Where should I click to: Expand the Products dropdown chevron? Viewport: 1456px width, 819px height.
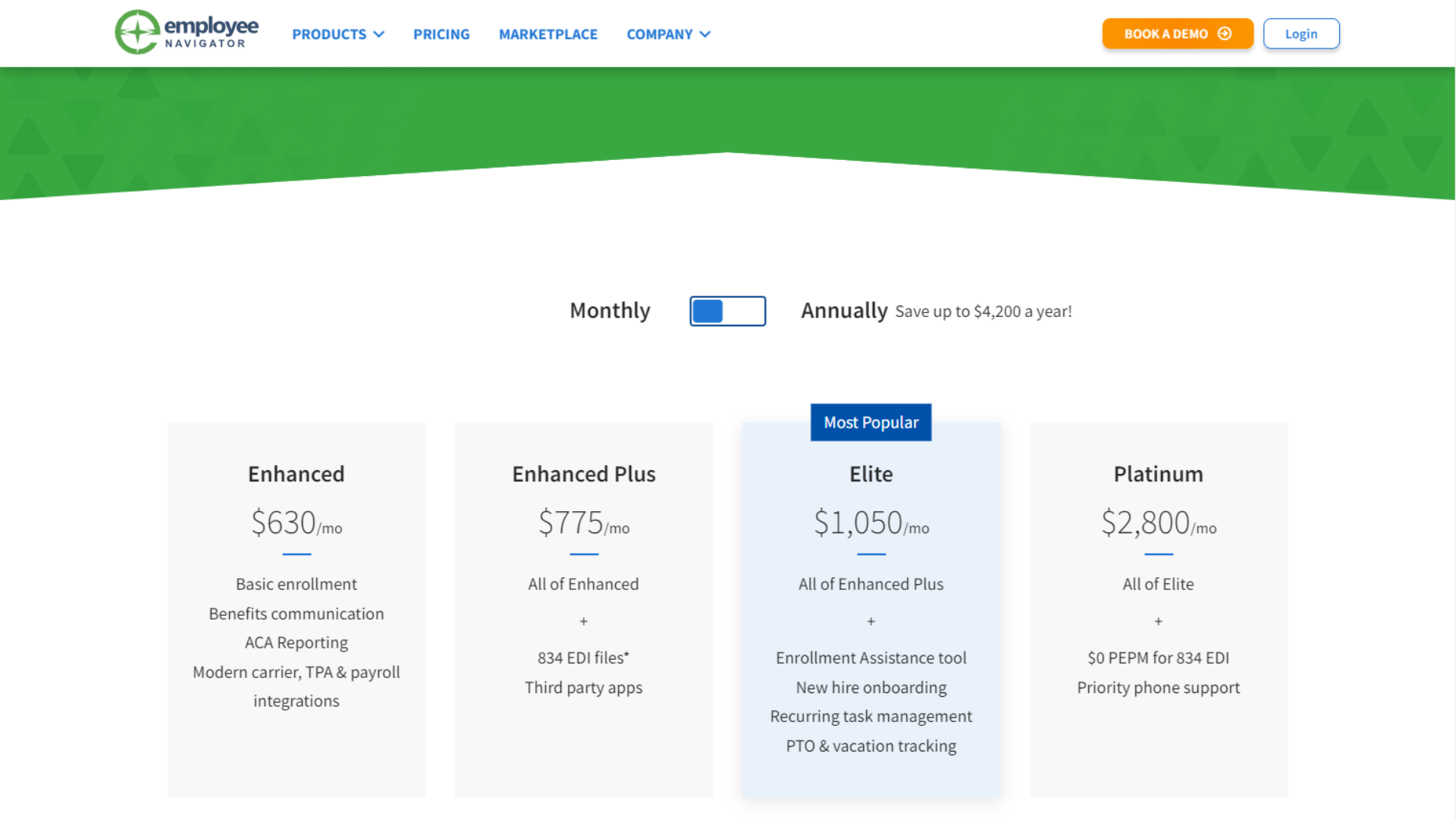coord(379,34)
